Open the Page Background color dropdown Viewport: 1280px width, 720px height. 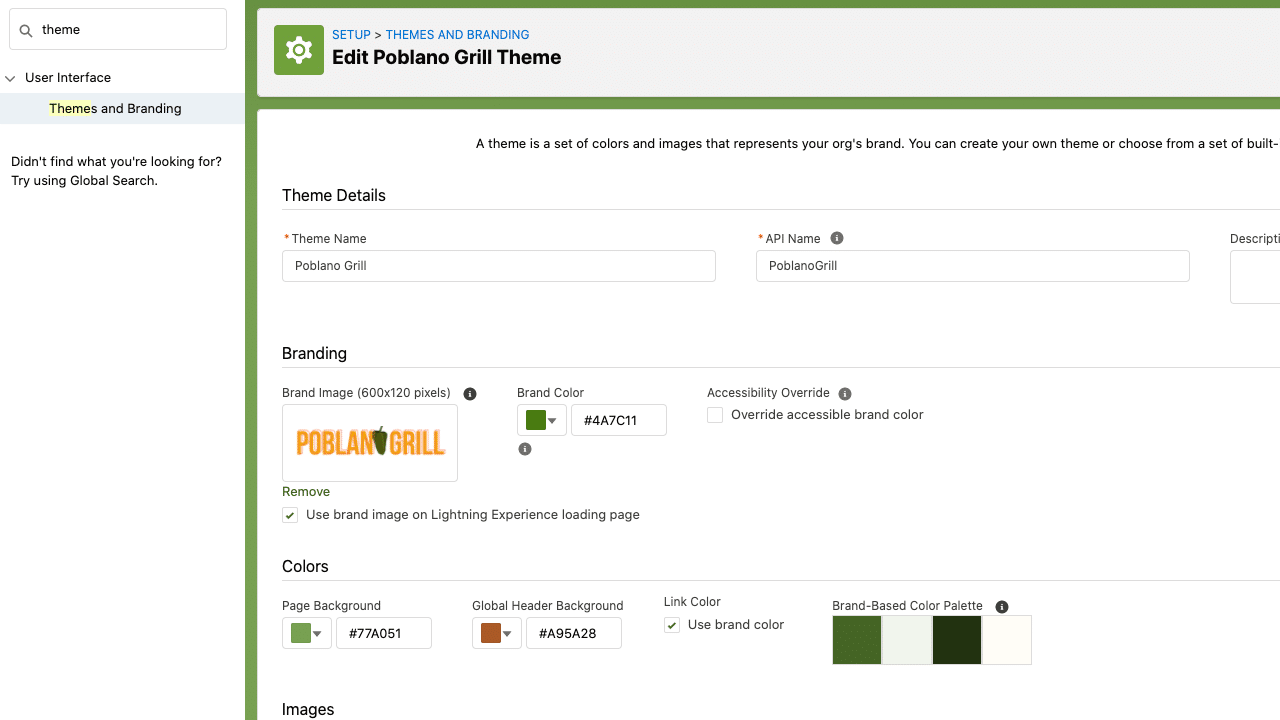click(307, 634)
